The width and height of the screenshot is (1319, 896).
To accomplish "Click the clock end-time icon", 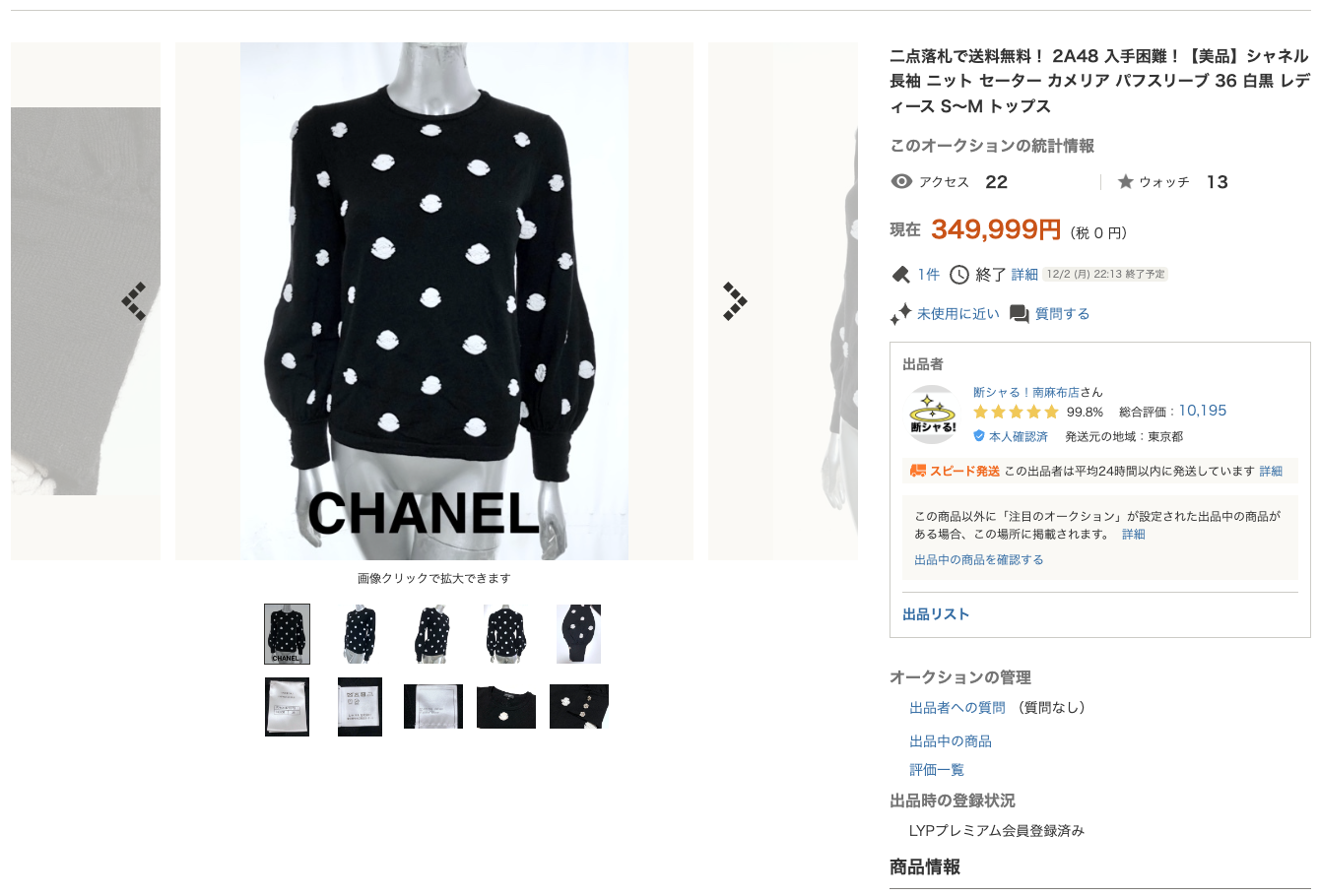I will pyautogui.click(x=959, y=275).
